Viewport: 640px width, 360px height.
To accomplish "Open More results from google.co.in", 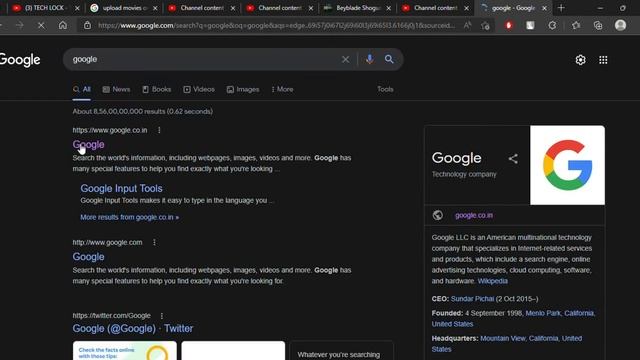I will (129, 217).
